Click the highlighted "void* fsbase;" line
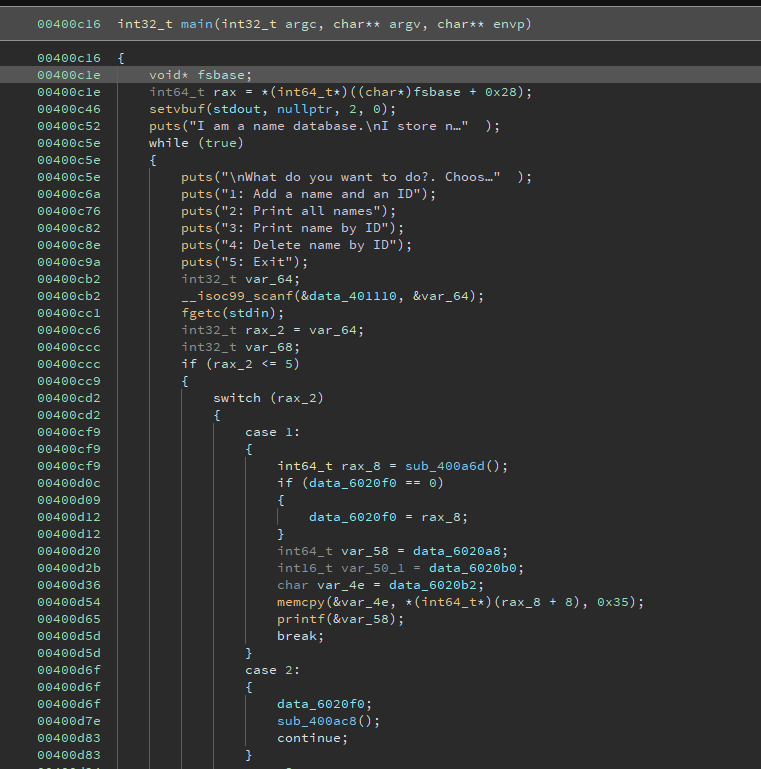Image resolution: width=761 pixels, height=769 pixels. point(201,75)
